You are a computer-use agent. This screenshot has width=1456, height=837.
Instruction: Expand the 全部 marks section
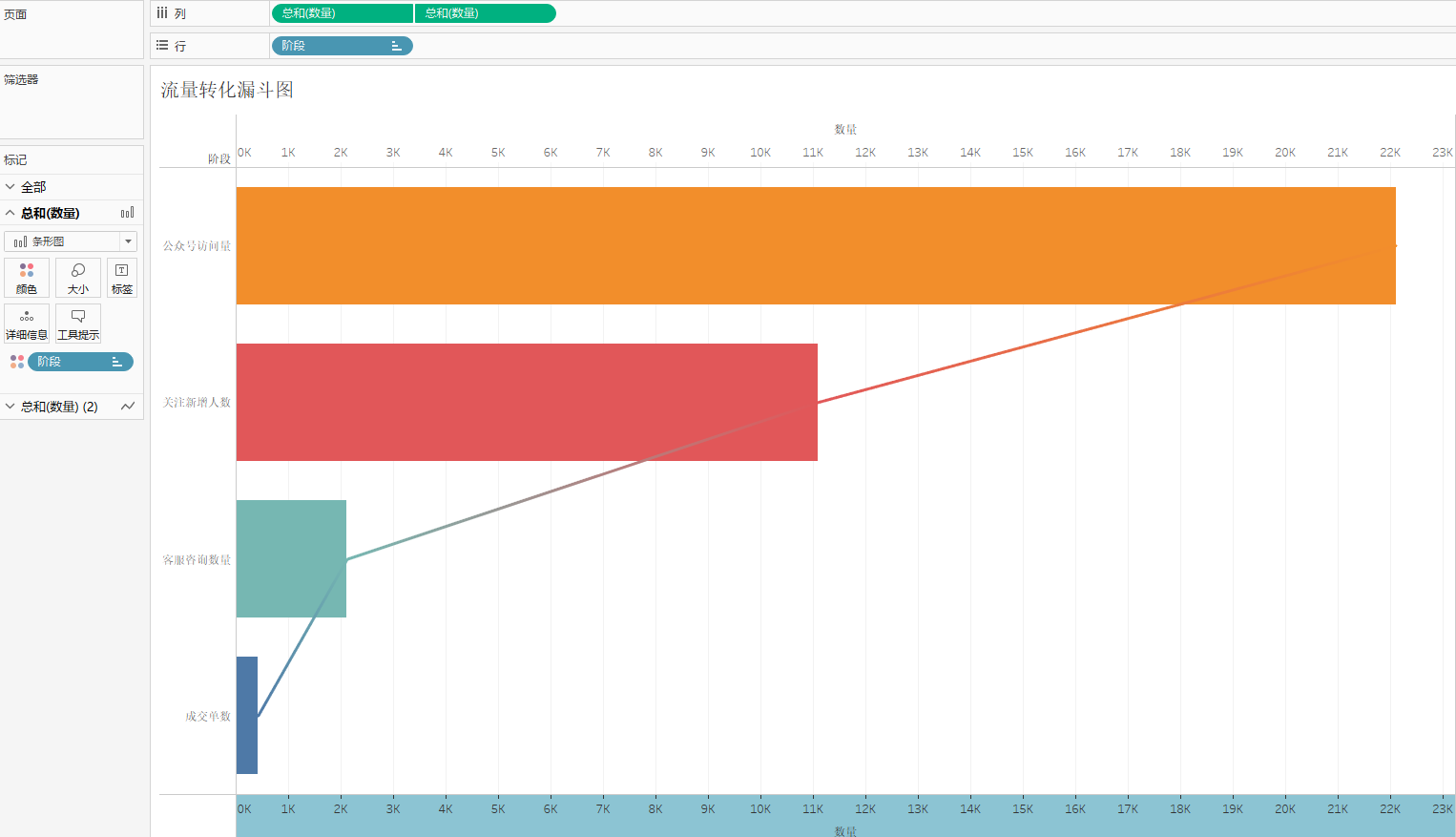pyautogui.click(x=10, y=187)
